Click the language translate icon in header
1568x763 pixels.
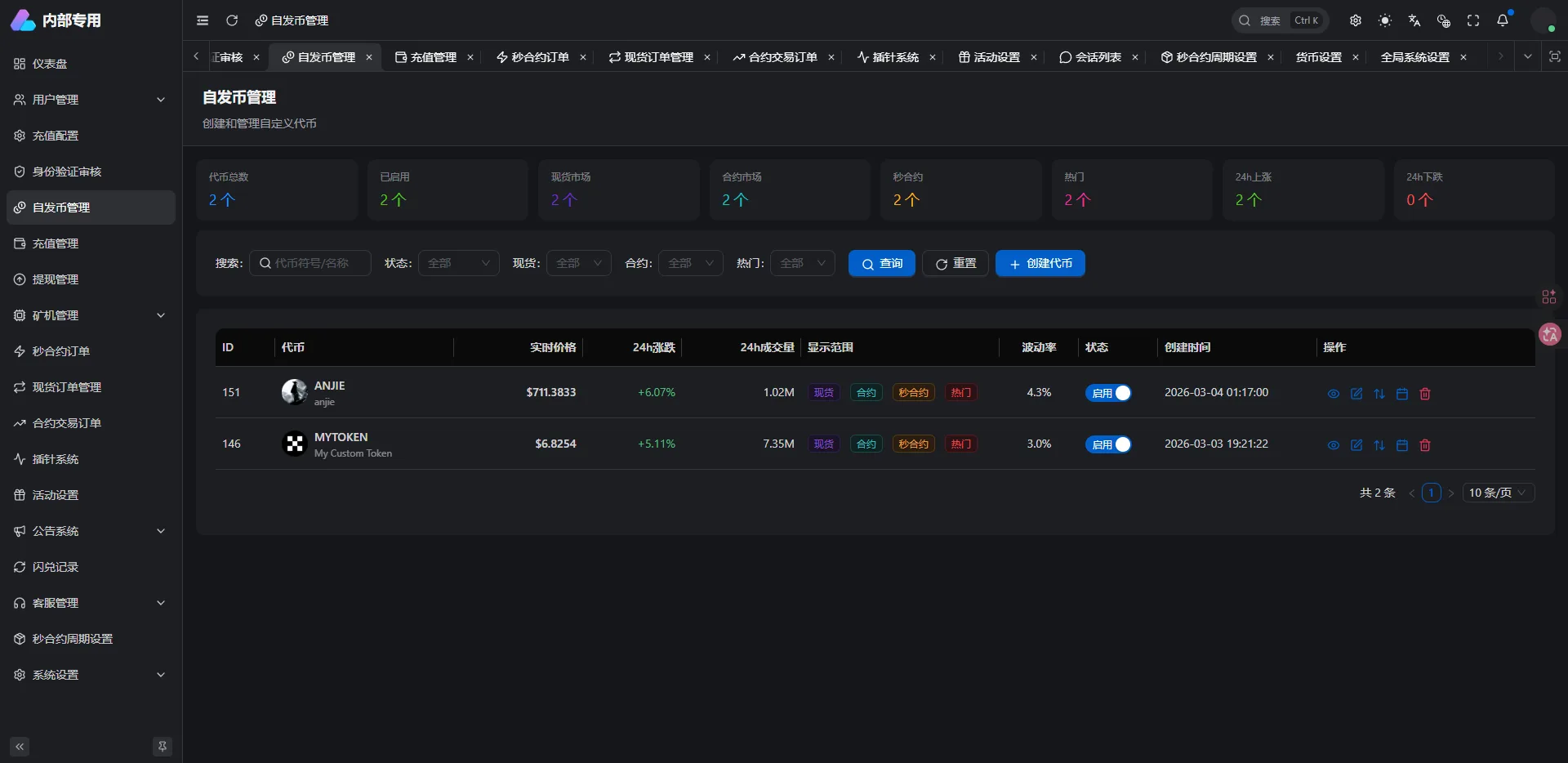click(x=1414, y=20)
